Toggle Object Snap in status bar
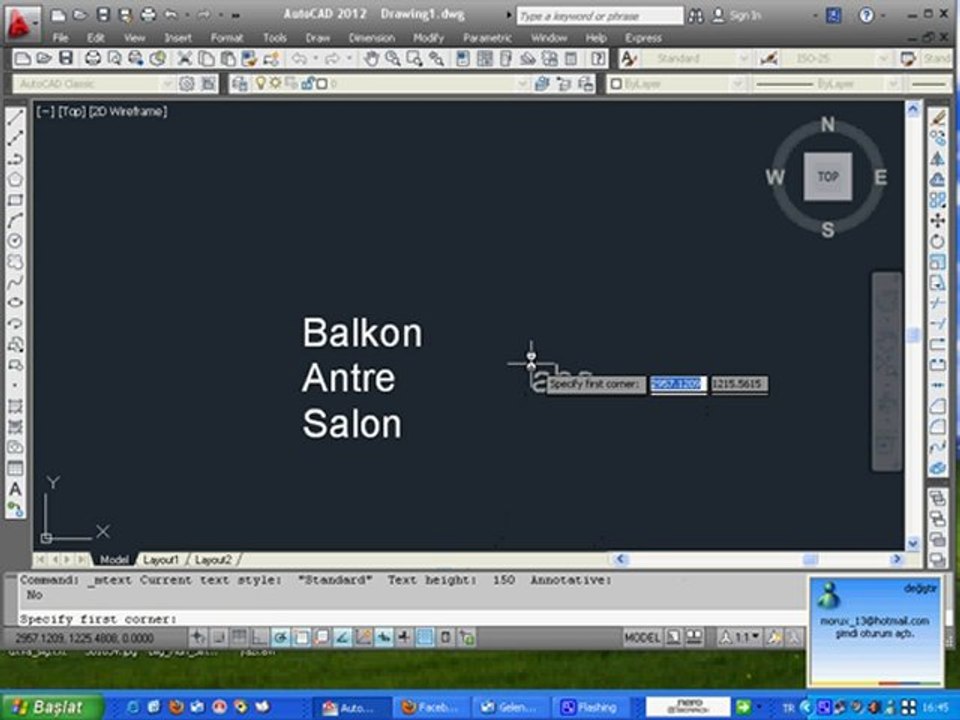 pyautogui.click(x=301, y=637)
